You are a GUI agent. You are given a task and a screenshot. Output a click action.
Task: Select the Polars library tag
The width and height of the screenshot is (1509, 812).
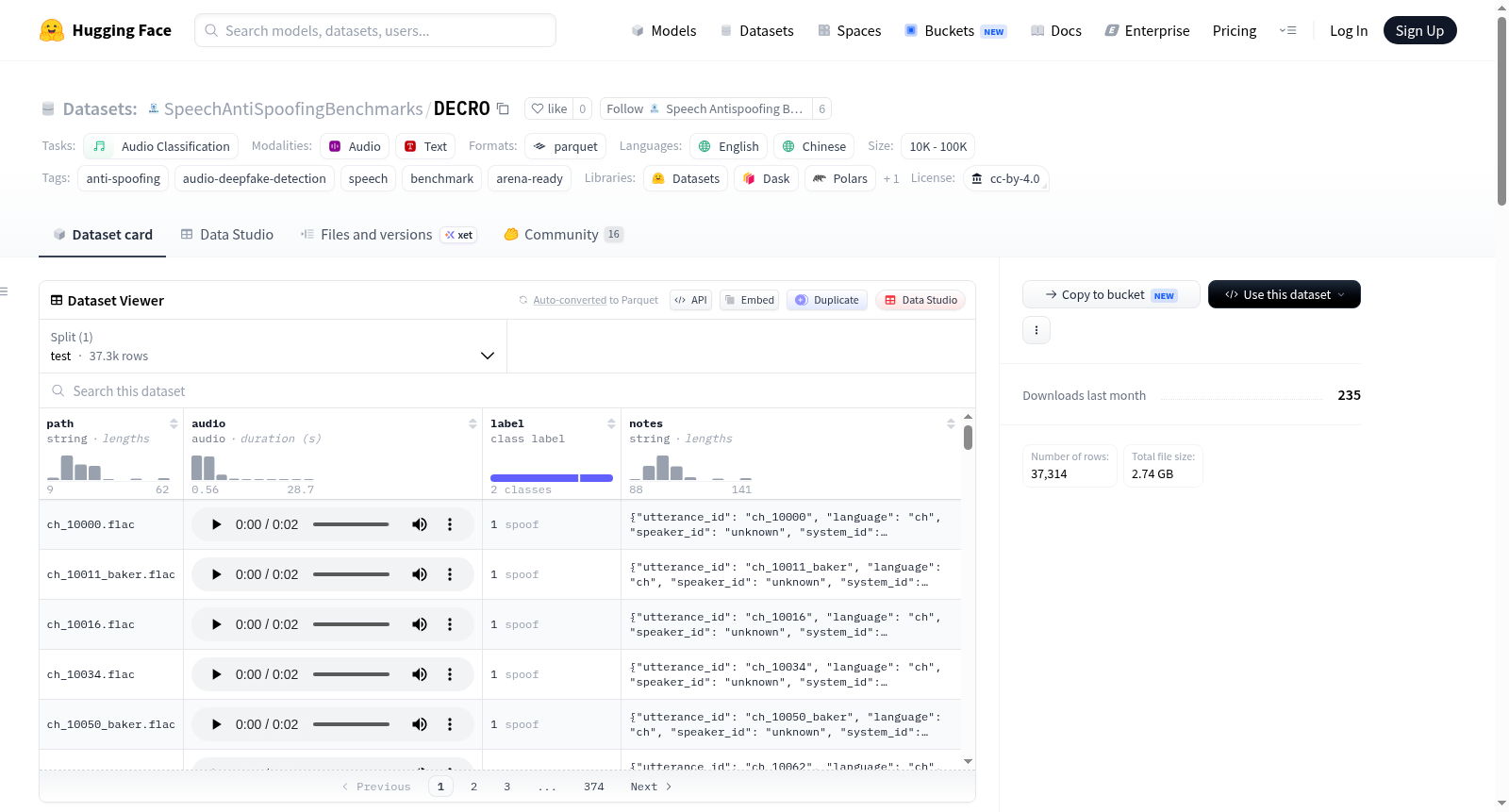click(840, 178)
